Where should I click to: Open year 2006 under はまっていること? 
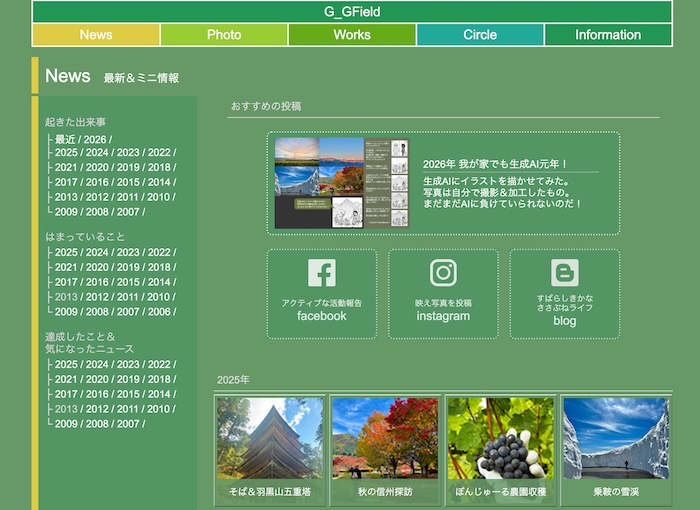click(x=158, y=311)
